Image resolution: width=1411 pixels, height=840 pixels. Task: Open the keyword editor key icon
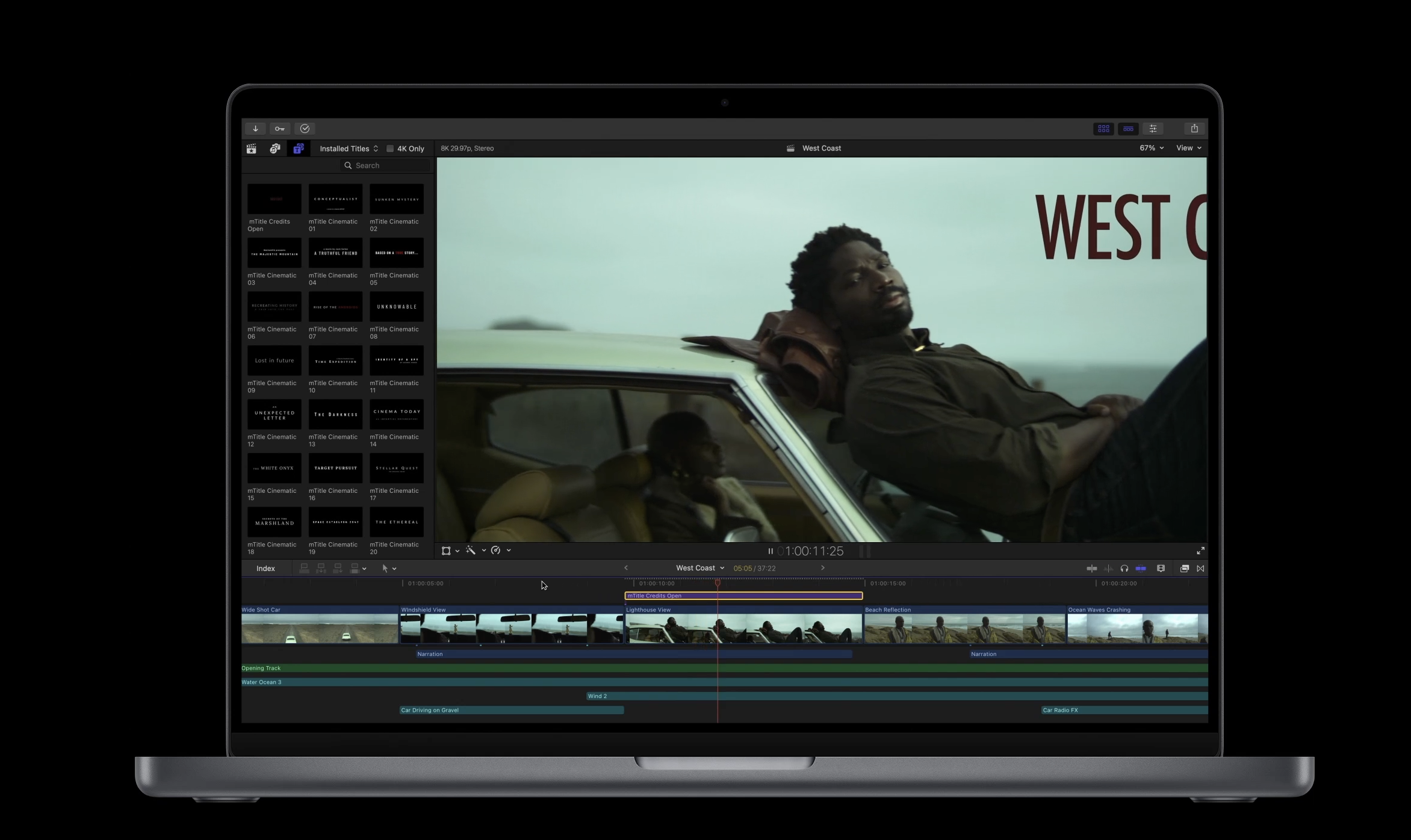pos(280,129)
